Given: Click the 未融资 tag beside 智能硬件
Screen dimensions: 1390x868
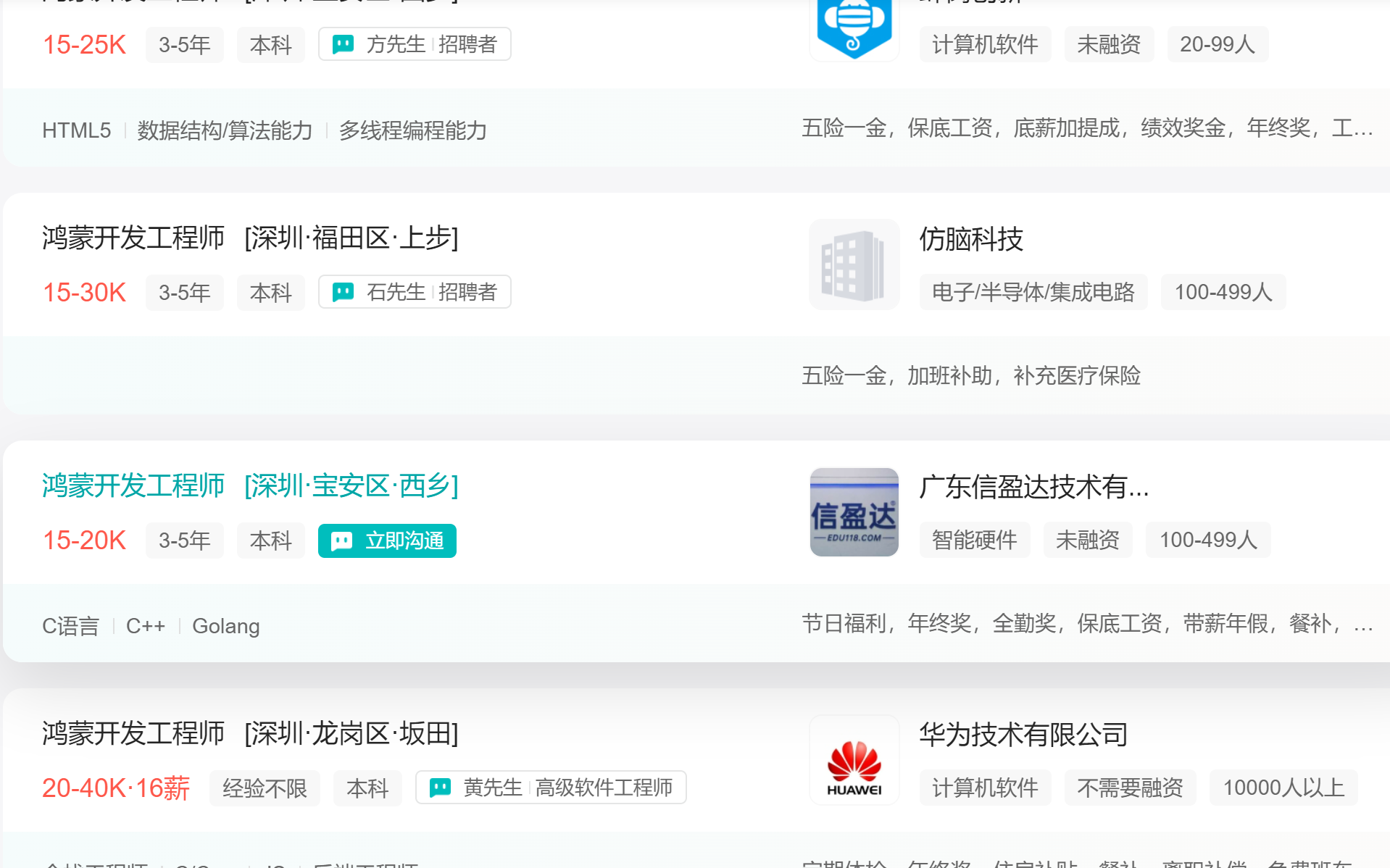Looking at the screenshot, I should coord(1088,540).
